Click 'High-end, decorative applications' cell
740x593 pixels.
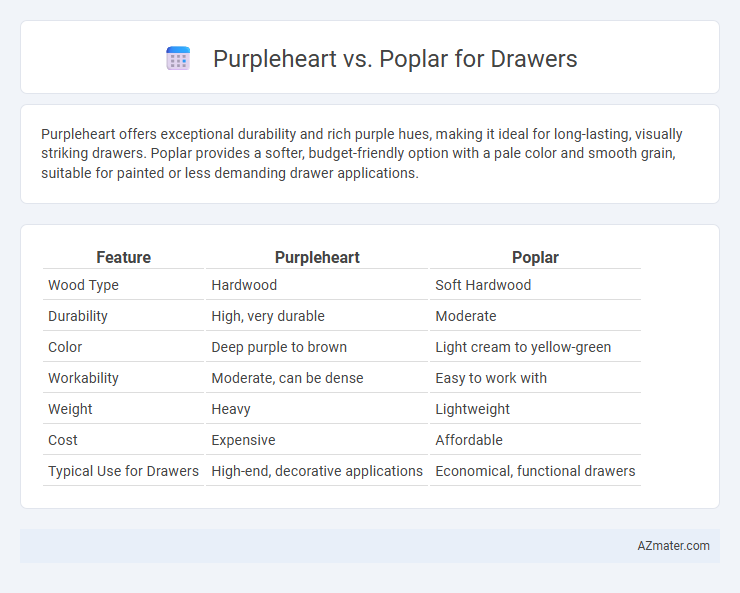coord(317,471)
